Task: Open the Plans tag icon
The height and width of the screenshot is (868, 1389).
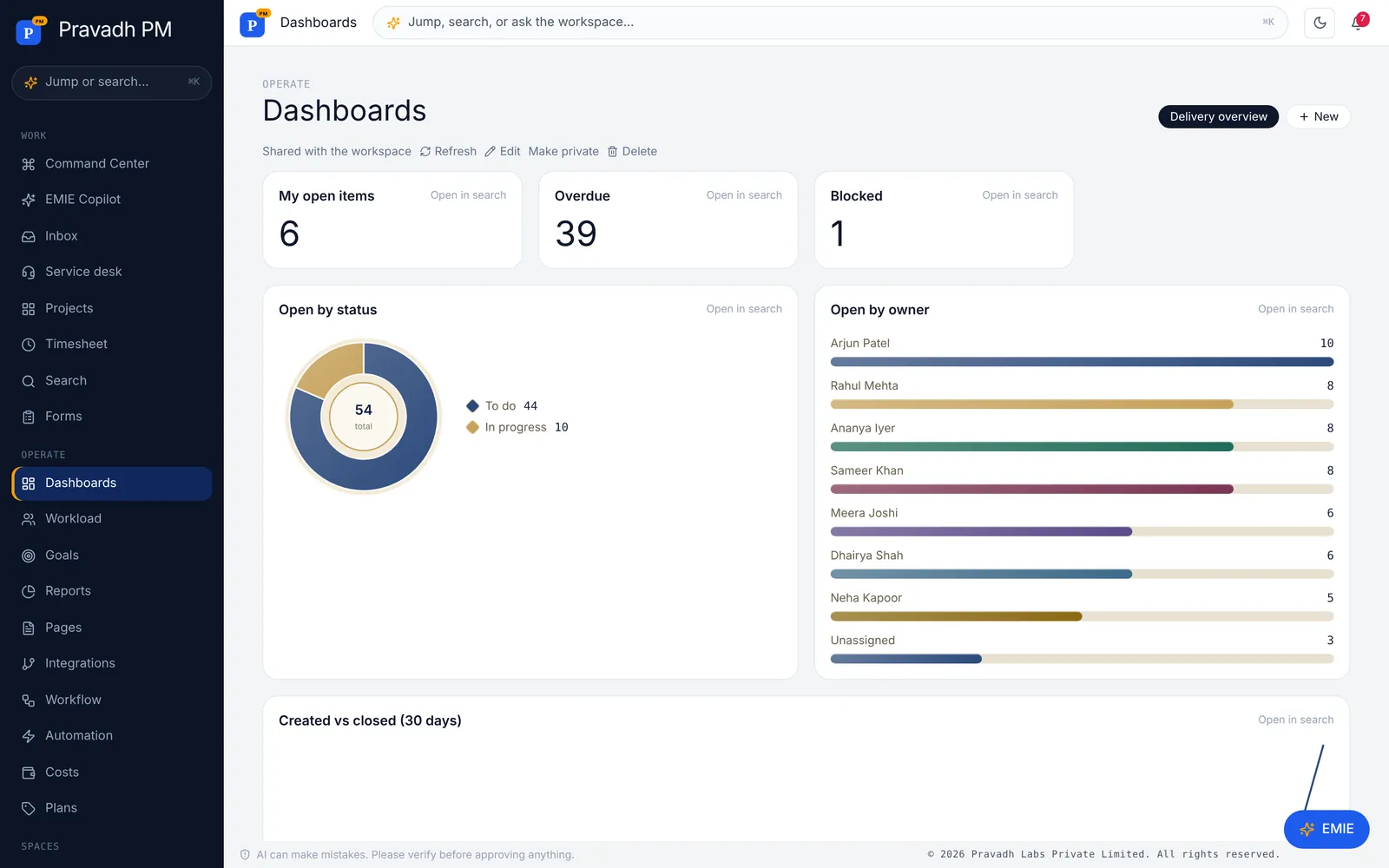Action: [x=29, y=808]
